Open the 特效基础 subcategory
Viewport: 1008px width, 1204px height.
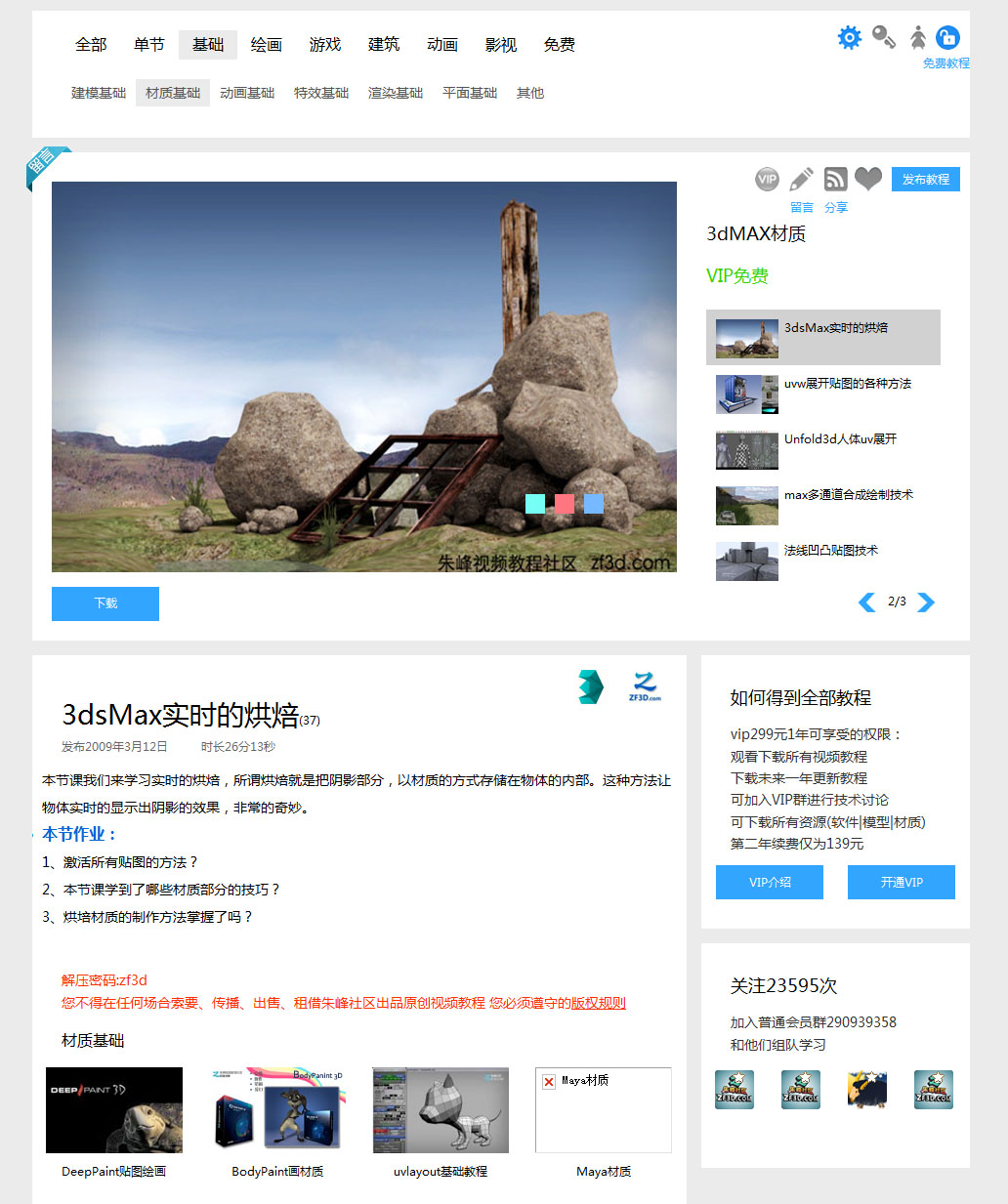[x=321, y=93]
